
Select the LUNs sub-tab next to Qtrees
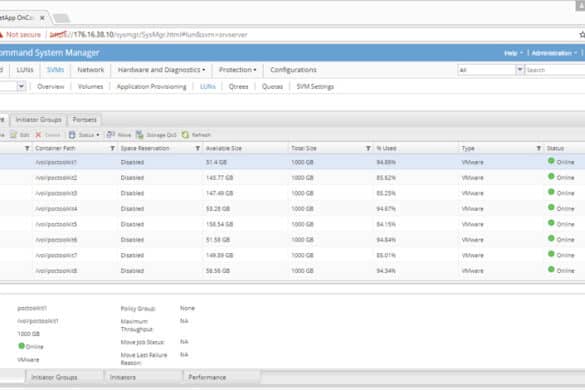(208, 87)
